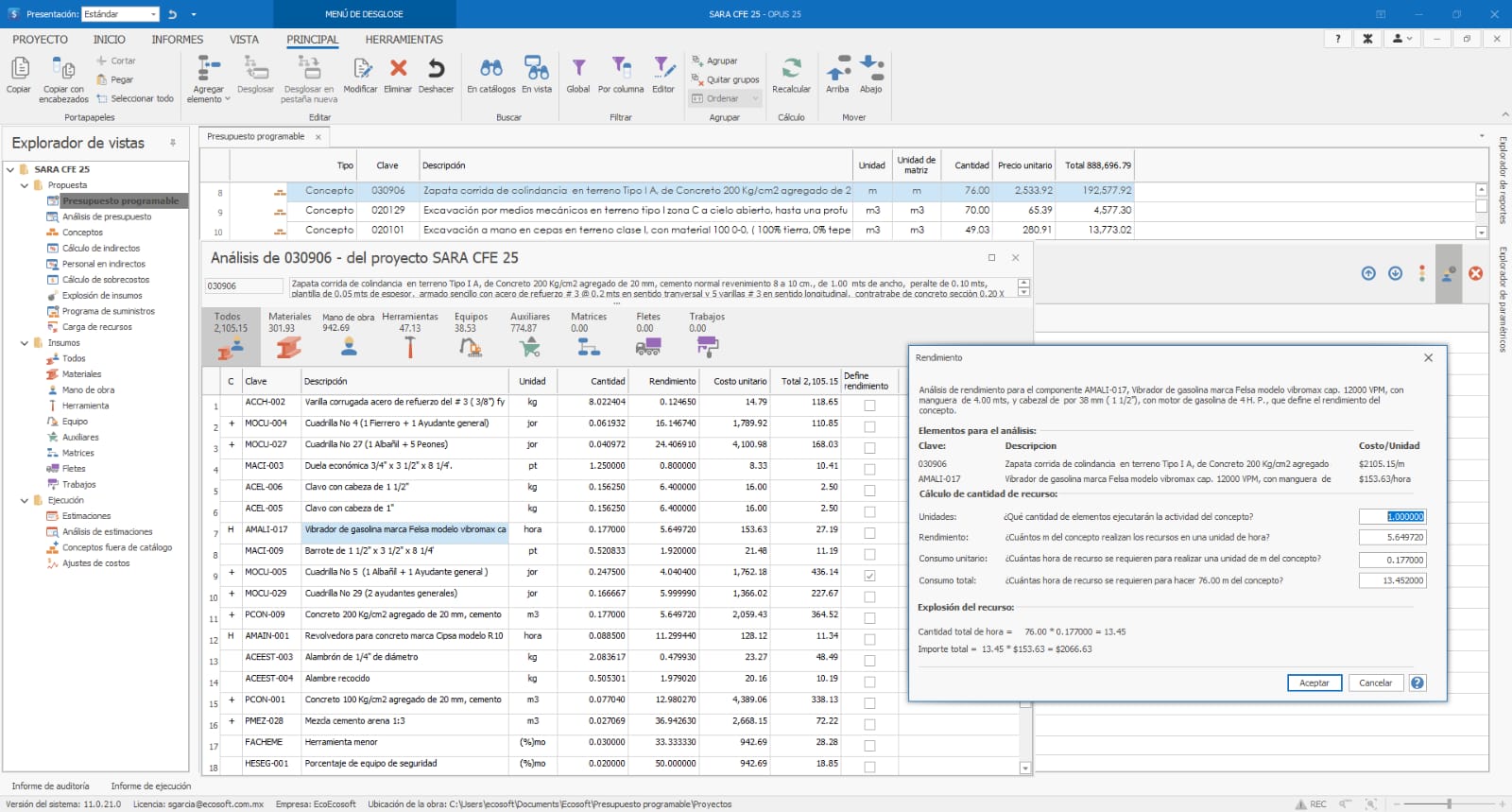The width and height of the screenshot is (1512, 812).
Task: Select Análisis de presupuesto tree item
Action: [x=107, y=216]
